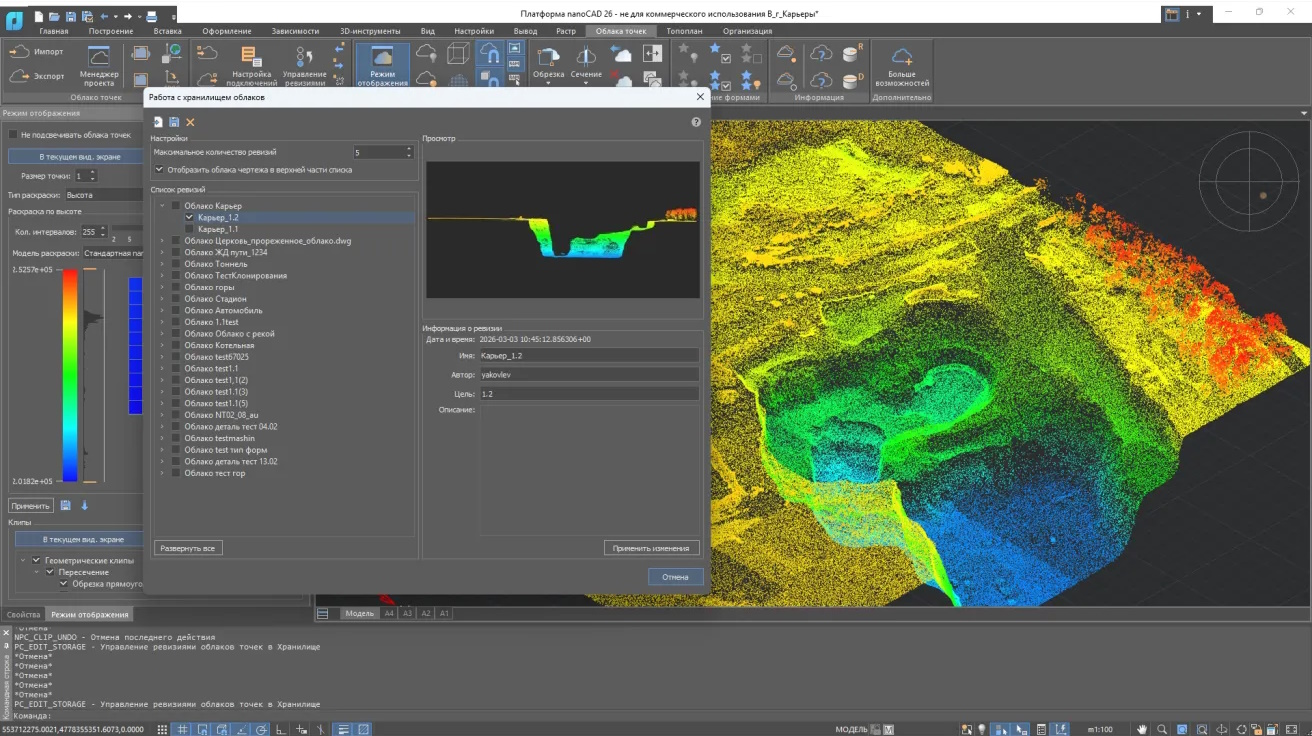Image resolution: width=1312 pixels, height=736 pixels.
Task: Click the magnifier zoom icon in status bar
Action: point(1162,729)
